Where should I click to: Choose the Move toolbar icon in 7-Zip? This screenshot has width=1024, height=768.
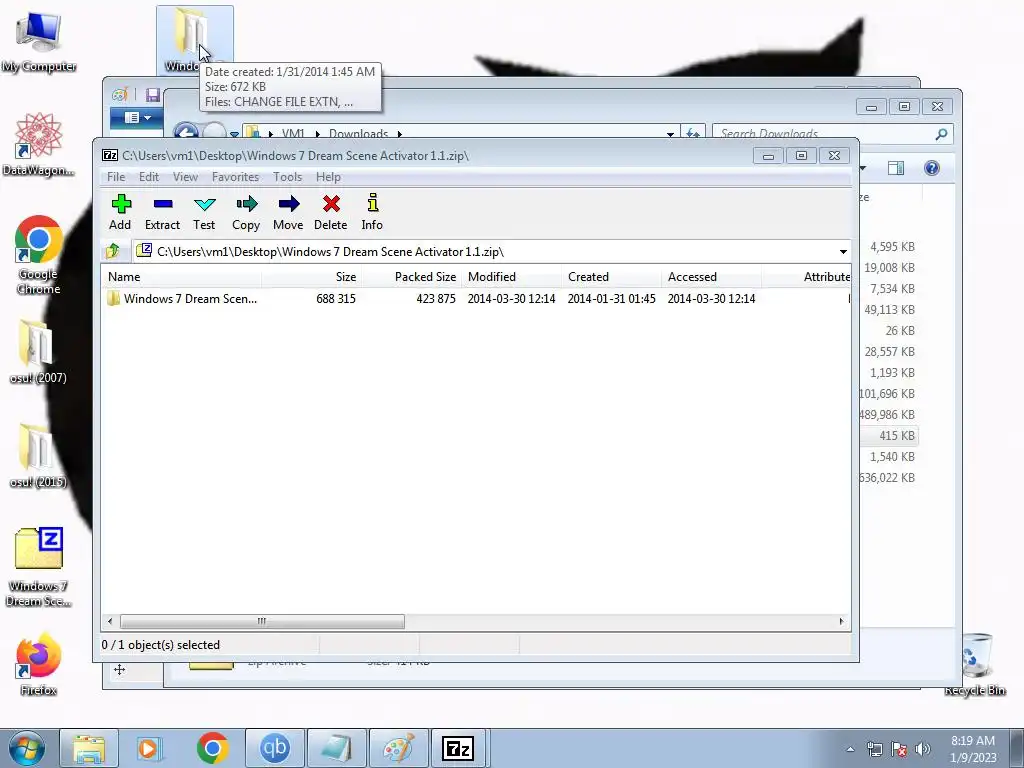pos(288,212)
